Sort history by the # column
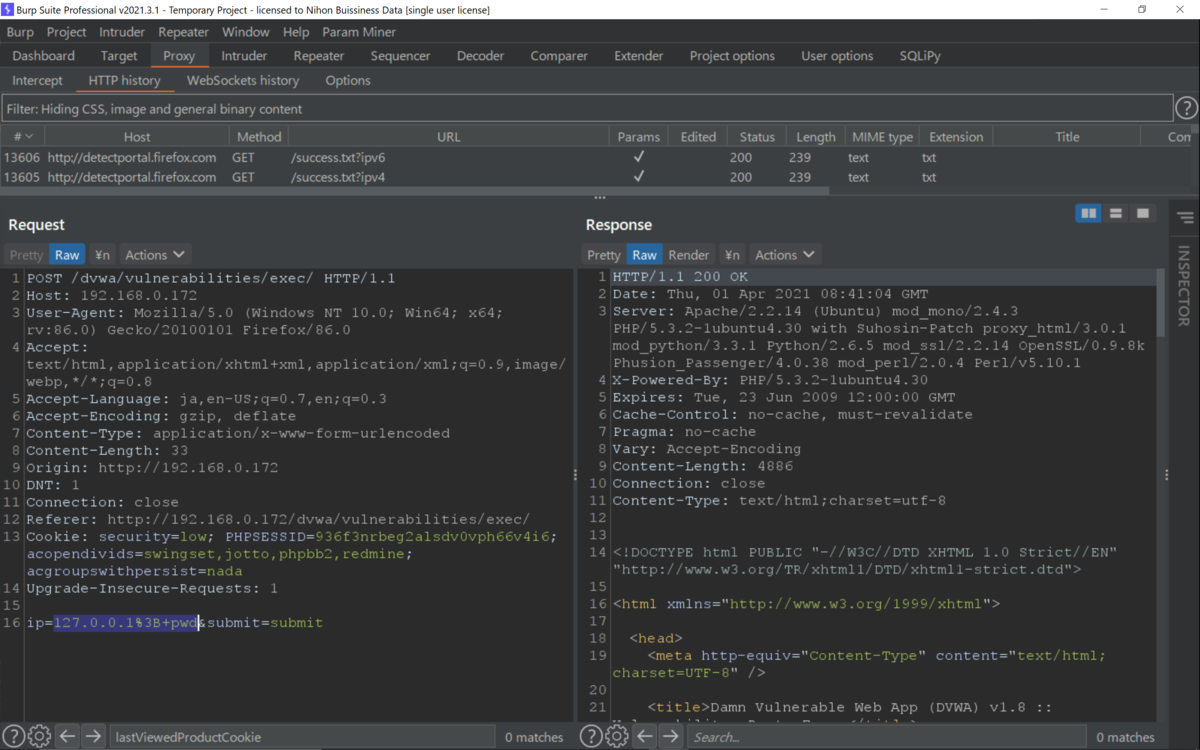 [22, 137]
